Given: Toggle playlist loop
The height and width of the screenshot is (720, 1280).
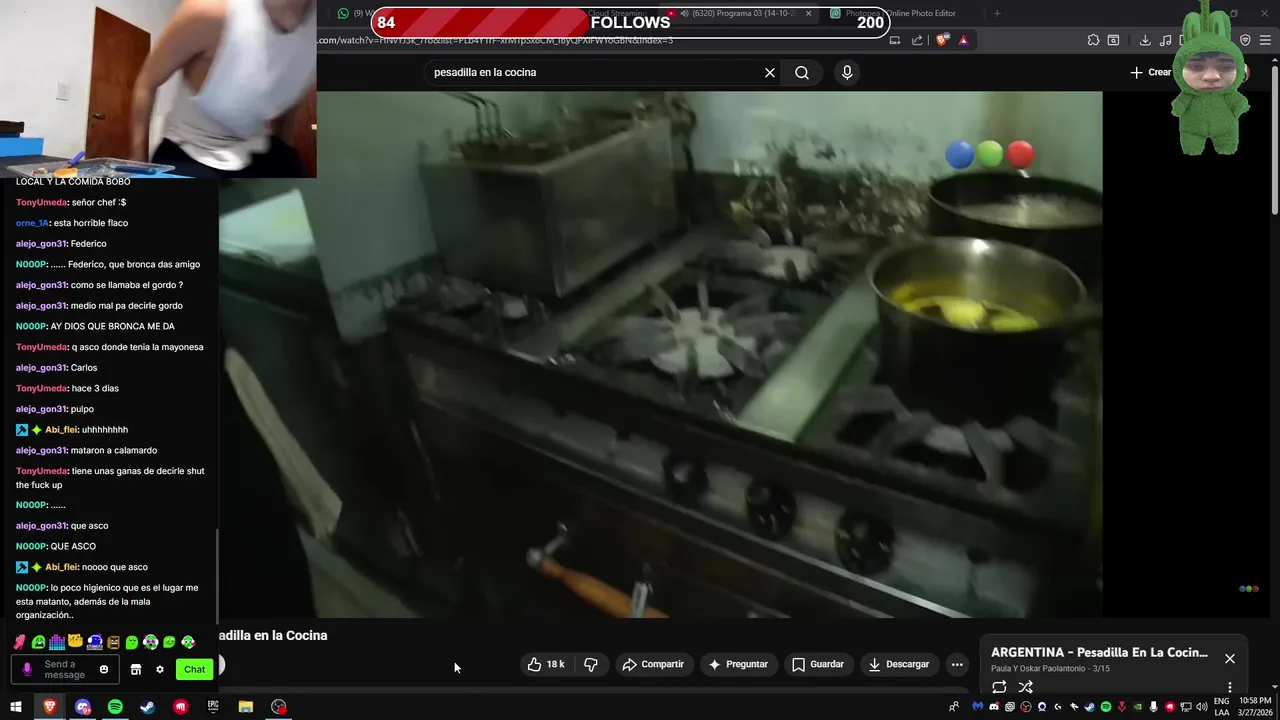Looking at the screenshot, I should tap(999, 687).
